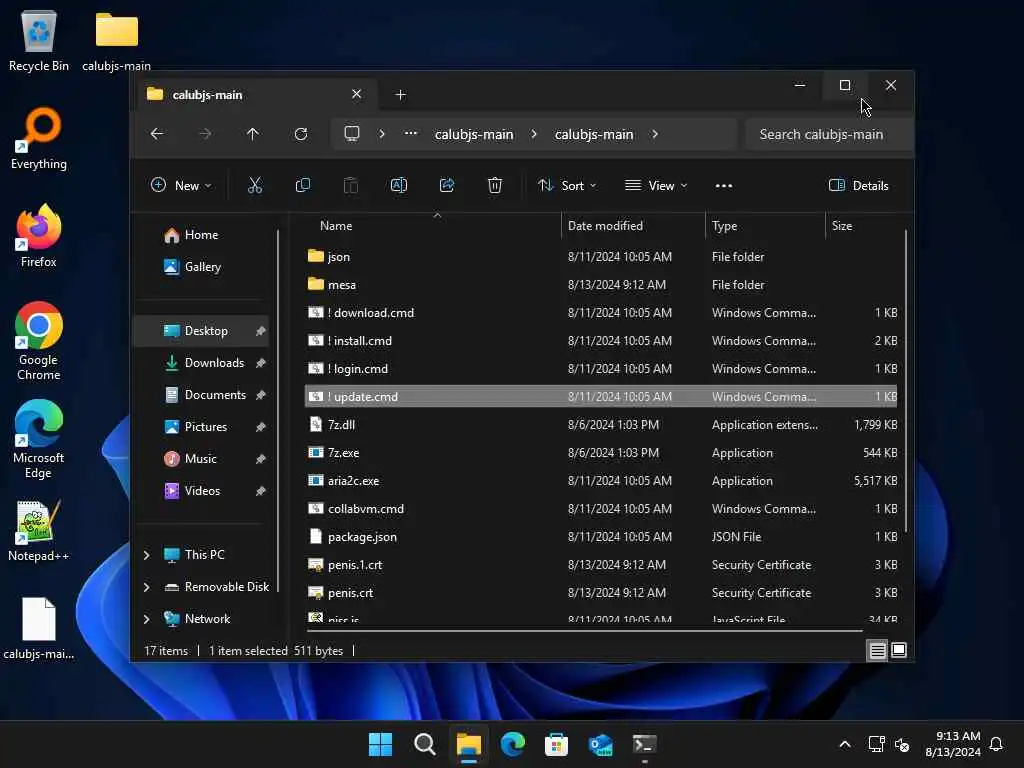Click the Edge icon in the taskbar
Viewport: 1024px width, 768px height.
click(513, 744)
